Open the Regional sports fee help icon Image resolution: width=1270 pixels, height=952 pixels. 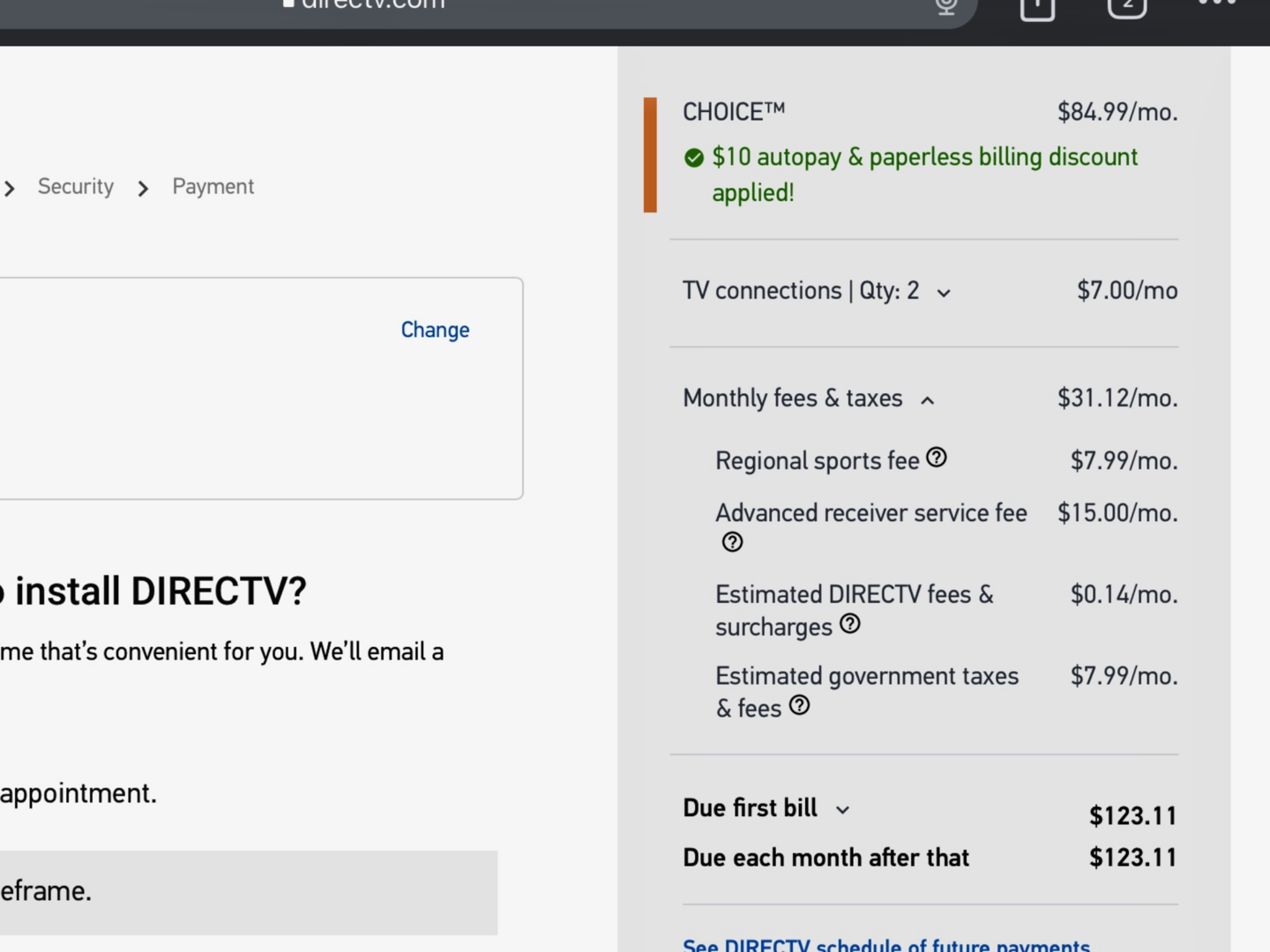point(937,457)
